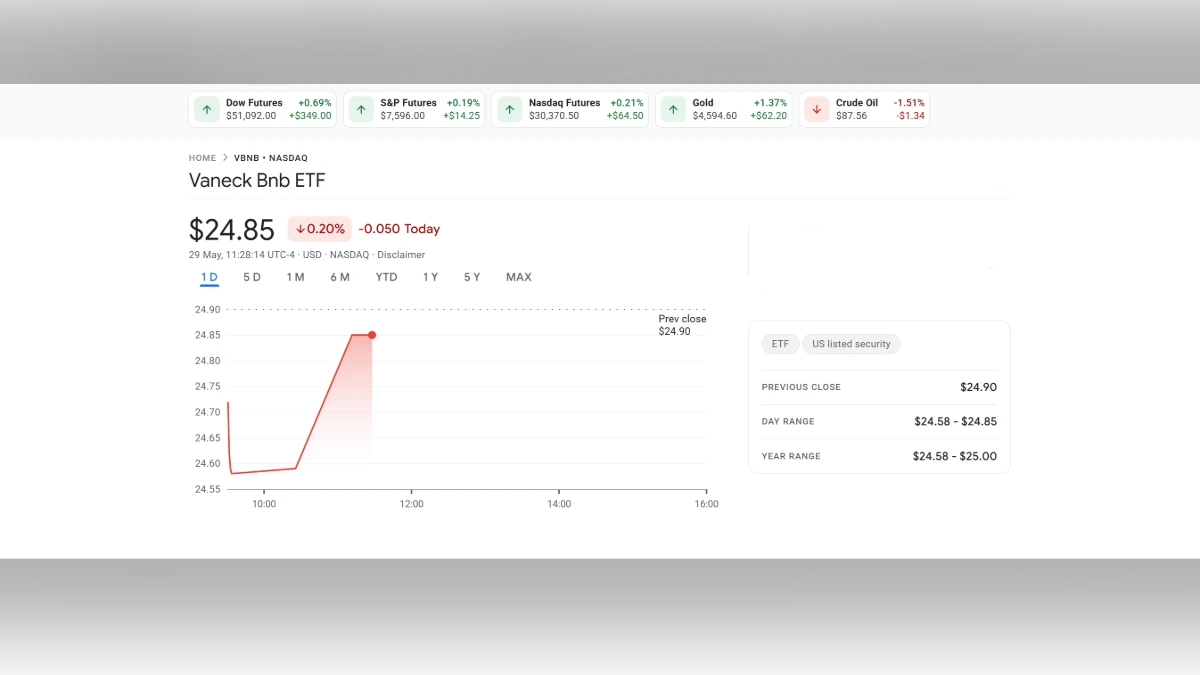Click the Crude Oil red down-arrow icon

(x=817, y=110)
